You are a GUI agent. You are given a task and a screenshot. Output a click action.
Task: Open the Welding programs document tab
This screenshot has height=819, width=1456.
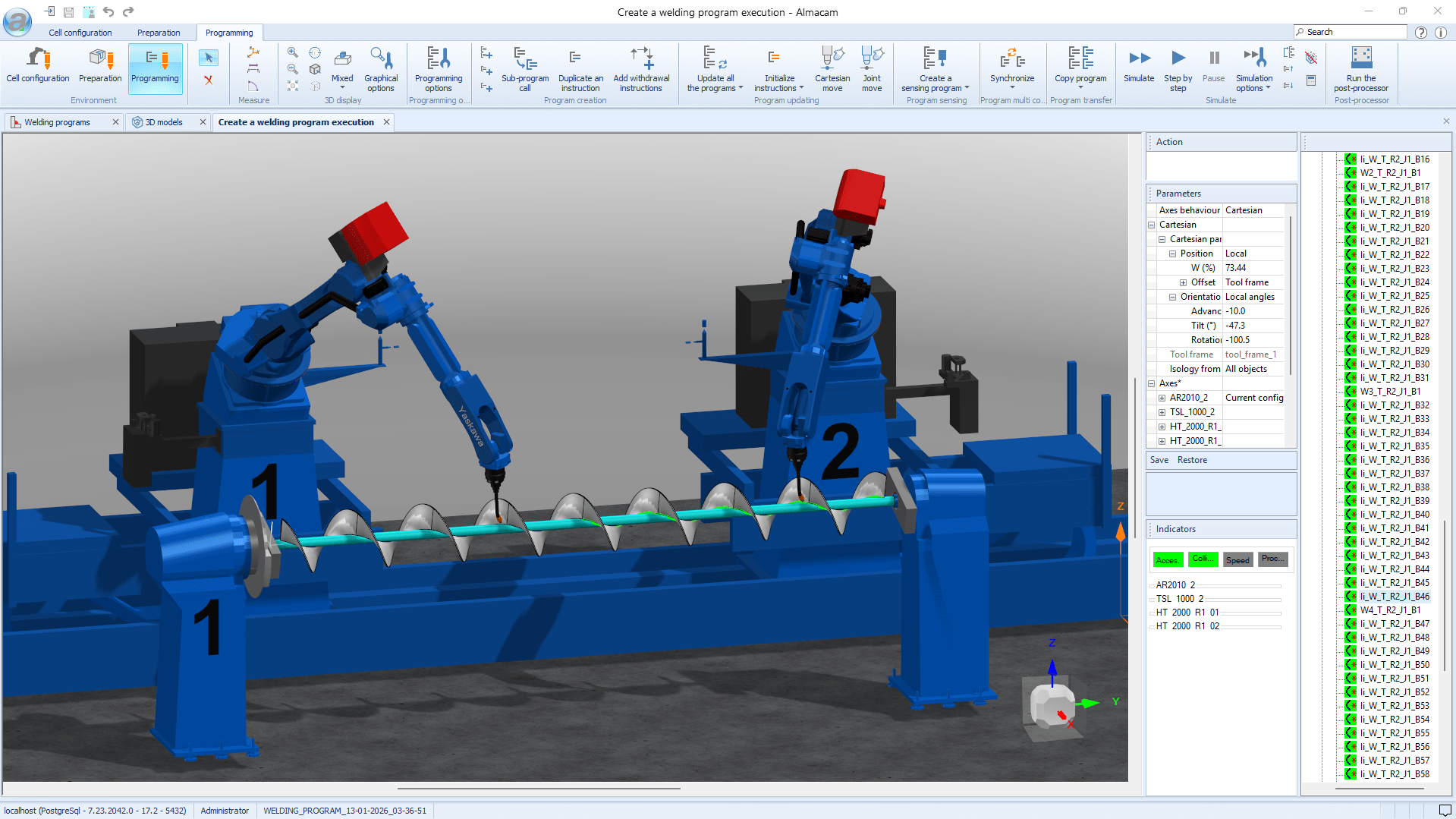pos(57,122)
